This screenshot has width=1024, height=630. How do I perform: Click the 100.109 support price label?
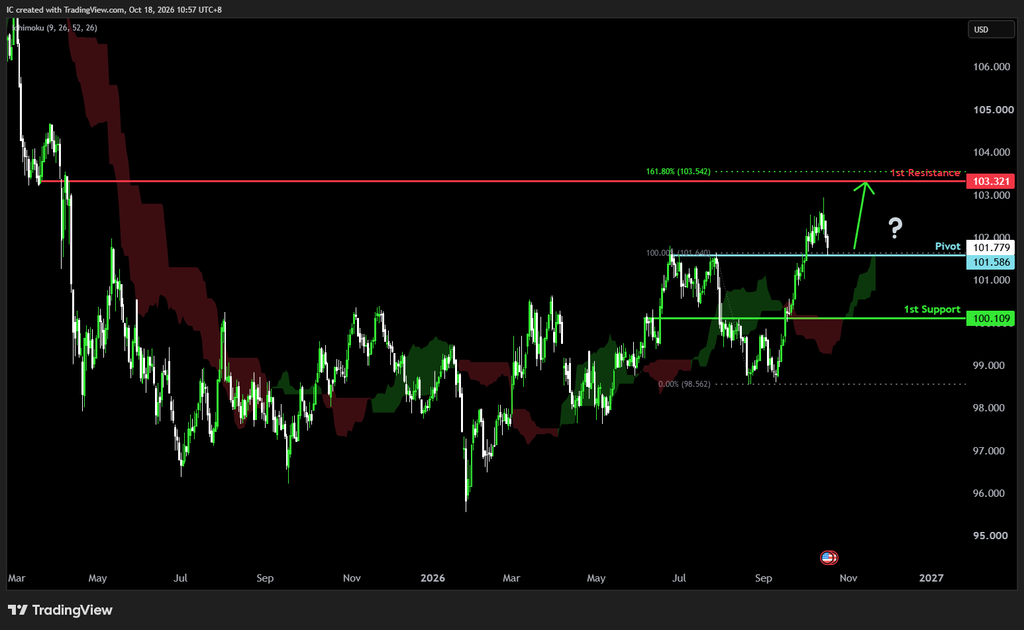coord(990,319)
